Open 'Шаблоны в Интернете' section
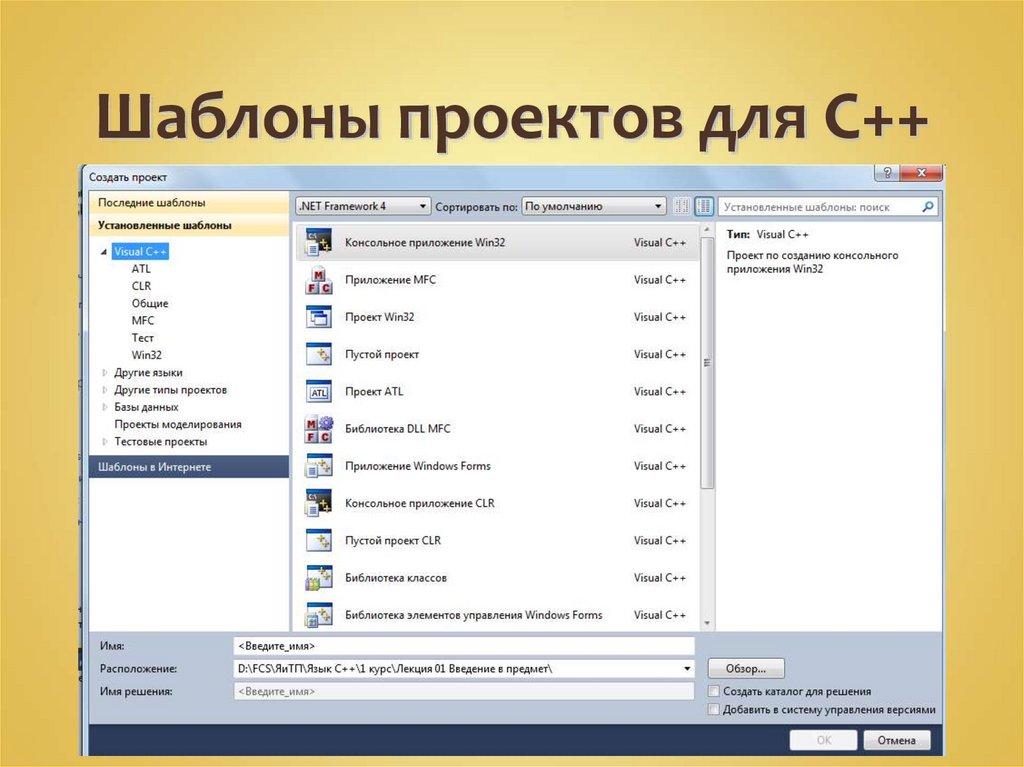1024x767 pixels. point(189,467)
